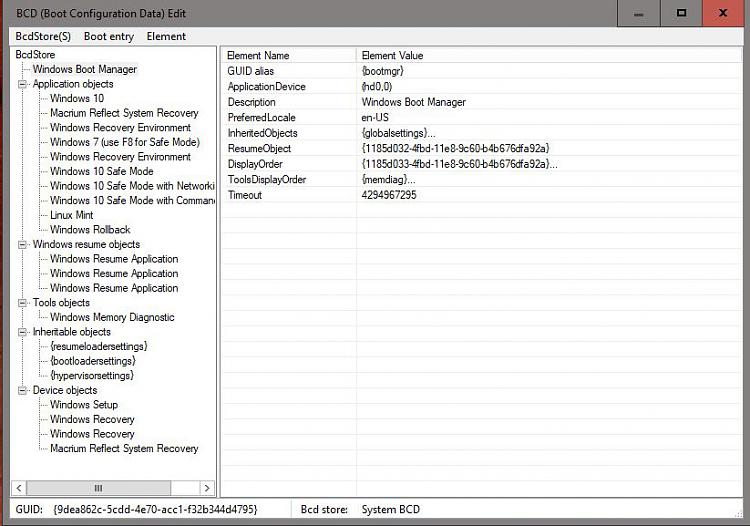
Task: Click the tree scrollbar right arrow
Action: 207,488
